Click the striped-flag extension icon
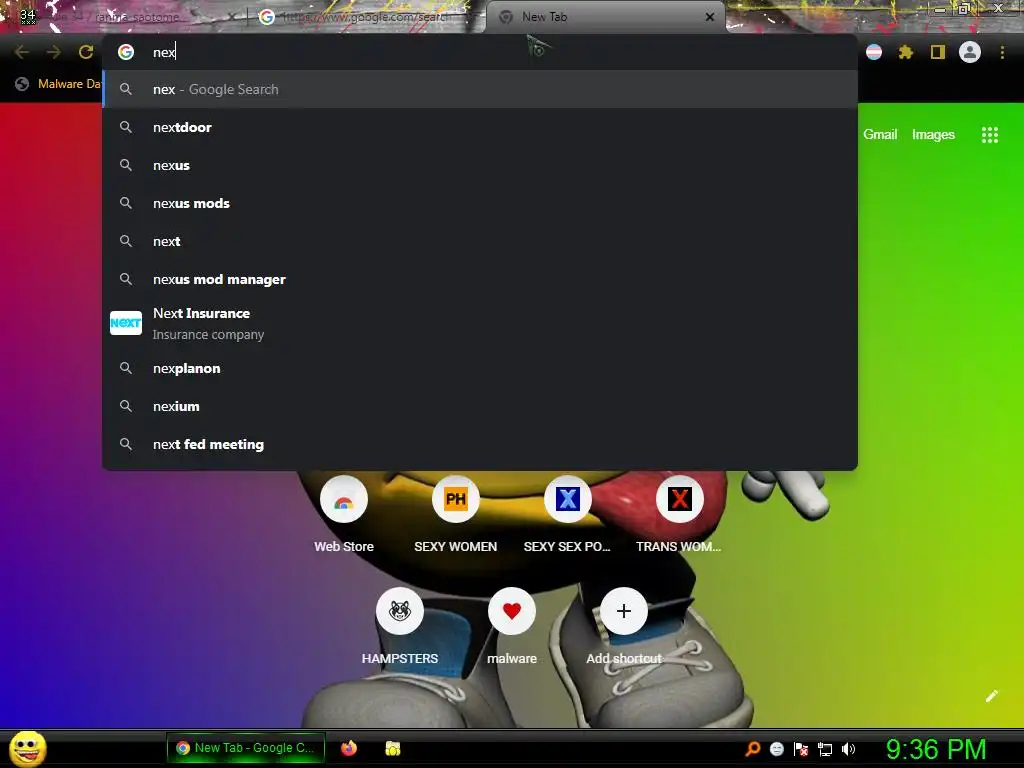Screen dimensions: 1024x768 (x=874, y=52)
